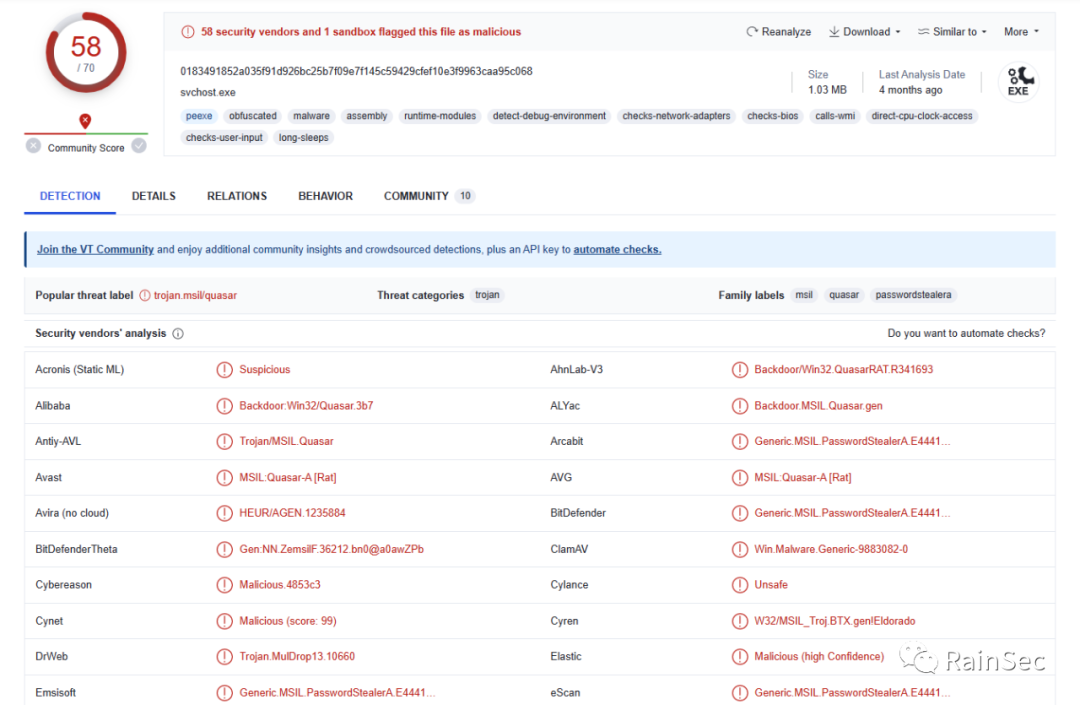Click the alert icon in the Avast row
This screenshot has height=705, width=1080.
coord(225,477)
